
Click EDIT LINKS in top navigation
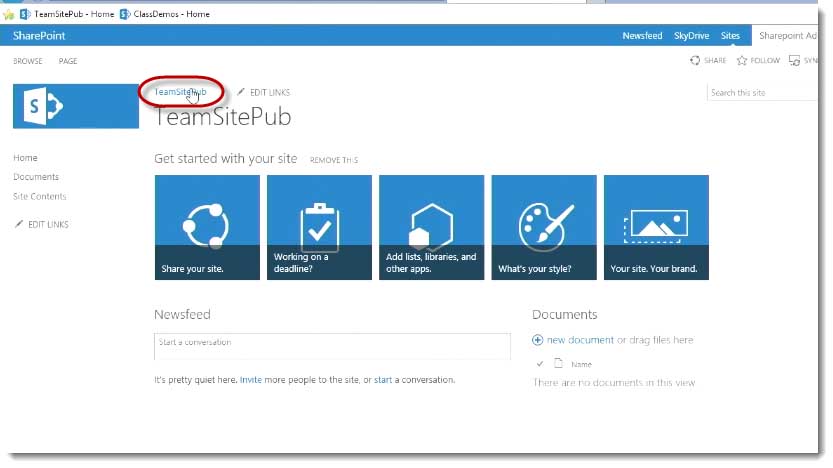click(270, 92)
